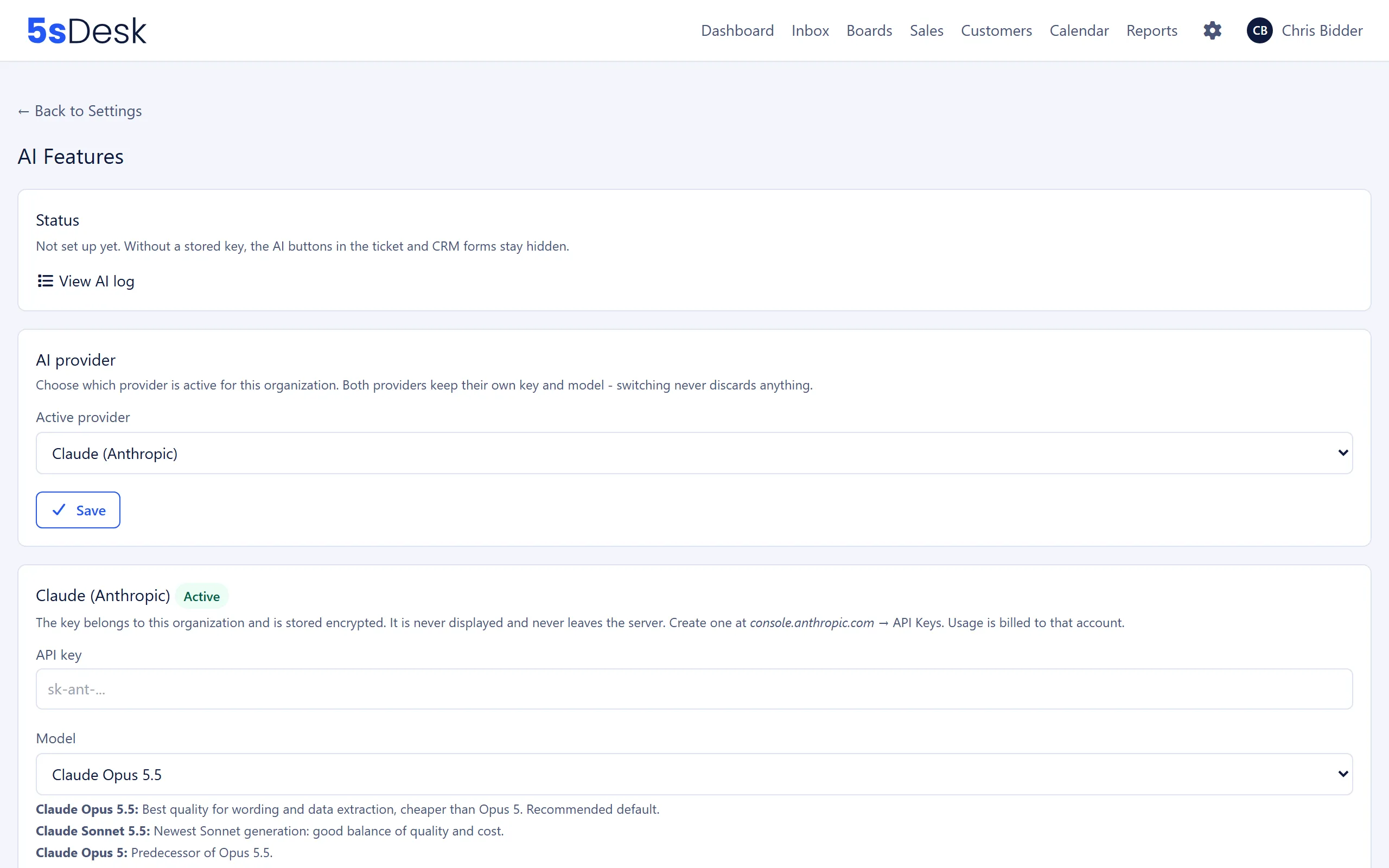
Task: Click the 5sDesk logo
Action: pyautogui.click(x=87, y=30)
